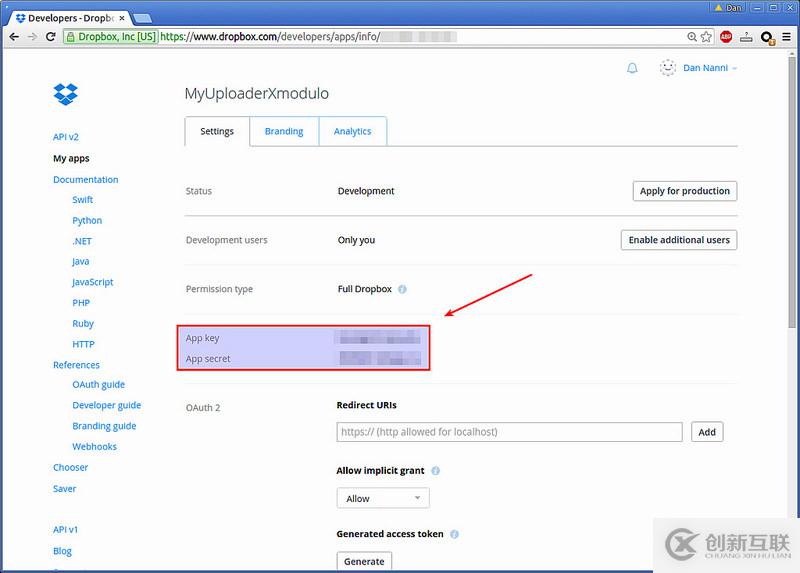
Task: Open the Adblock Plus extension icon
Action: point(726,37)
